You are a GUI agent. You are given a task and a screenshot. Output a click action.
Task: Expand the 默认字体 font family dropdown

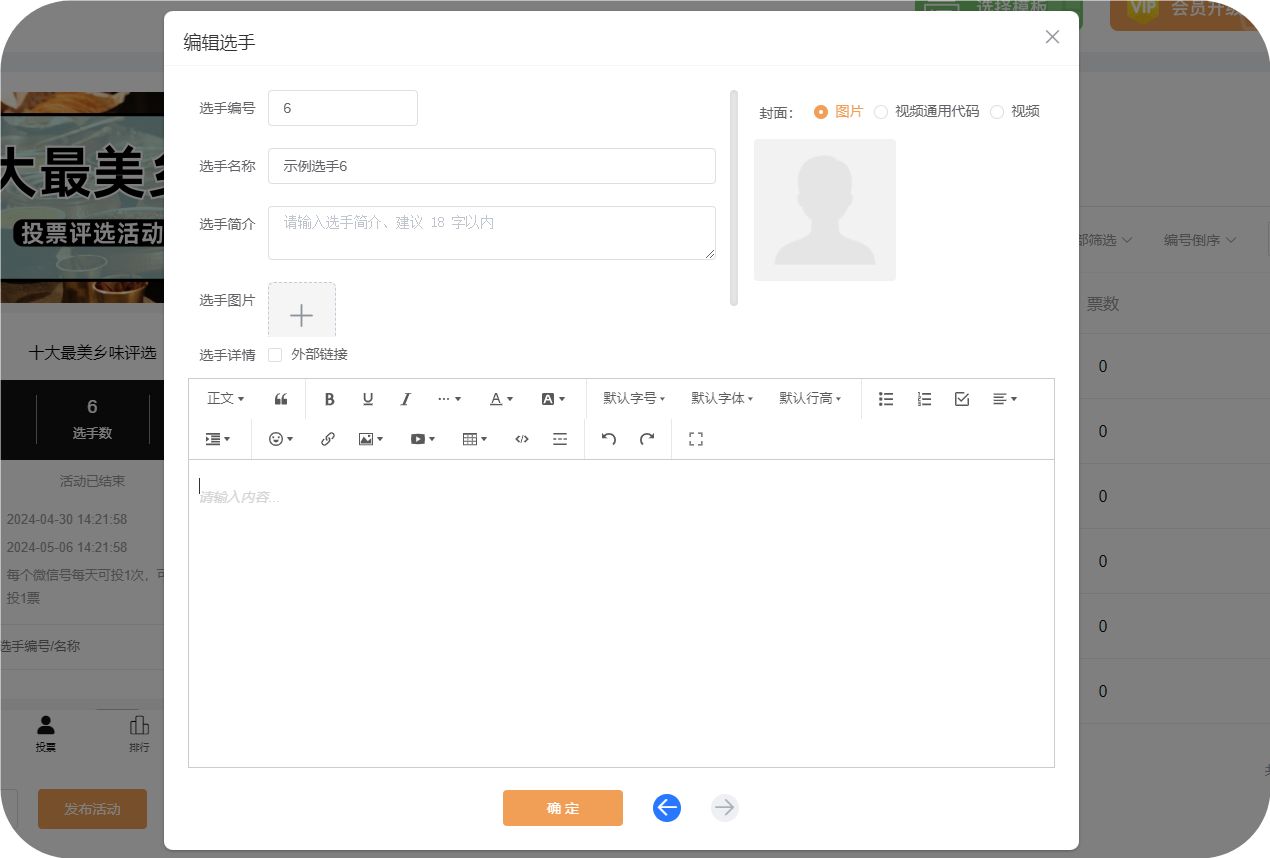coord(722,399)
